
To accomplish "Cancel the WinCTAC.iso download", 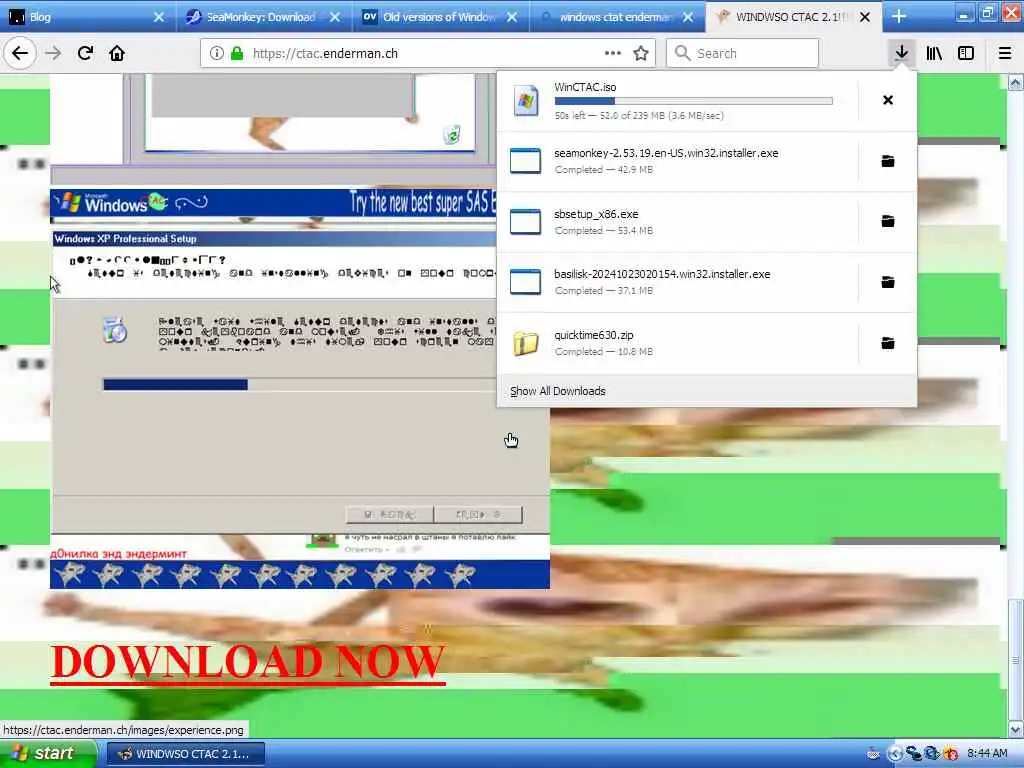I will 888,100.
